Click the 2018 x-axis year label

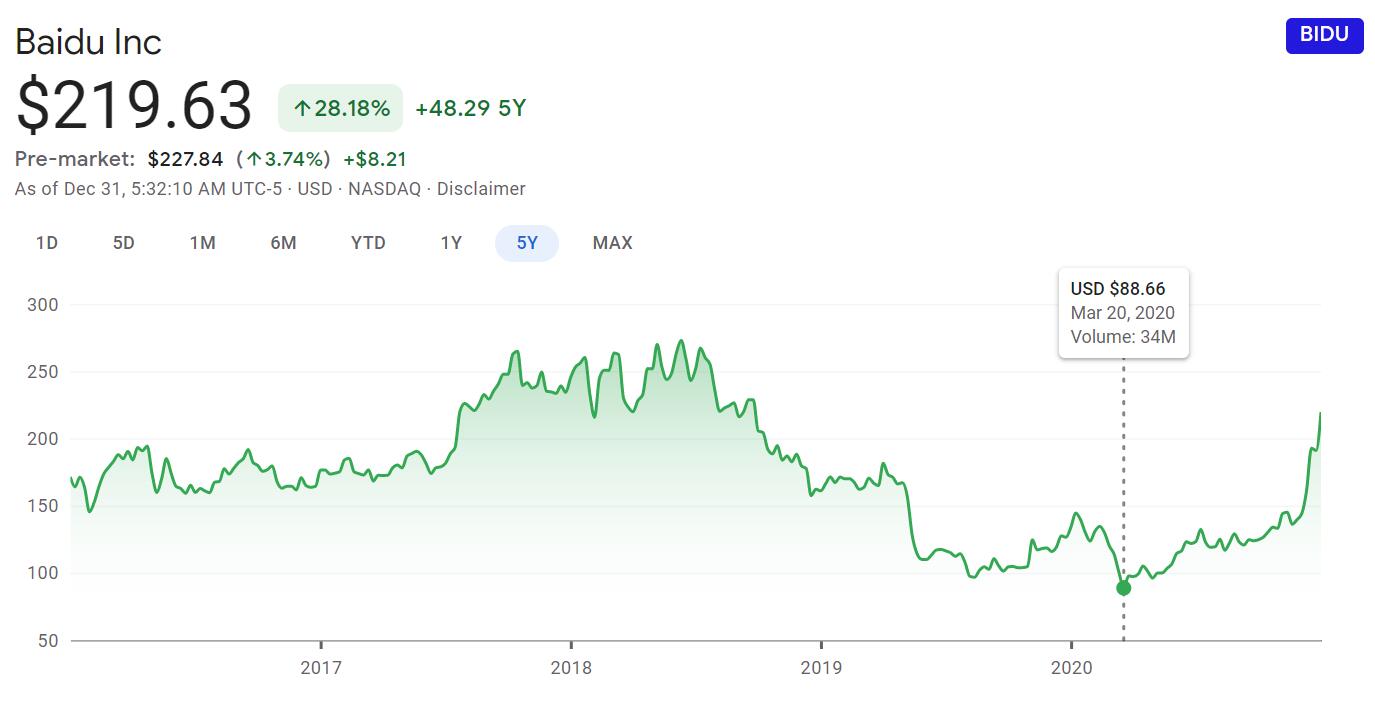click(x=571, y=667)
